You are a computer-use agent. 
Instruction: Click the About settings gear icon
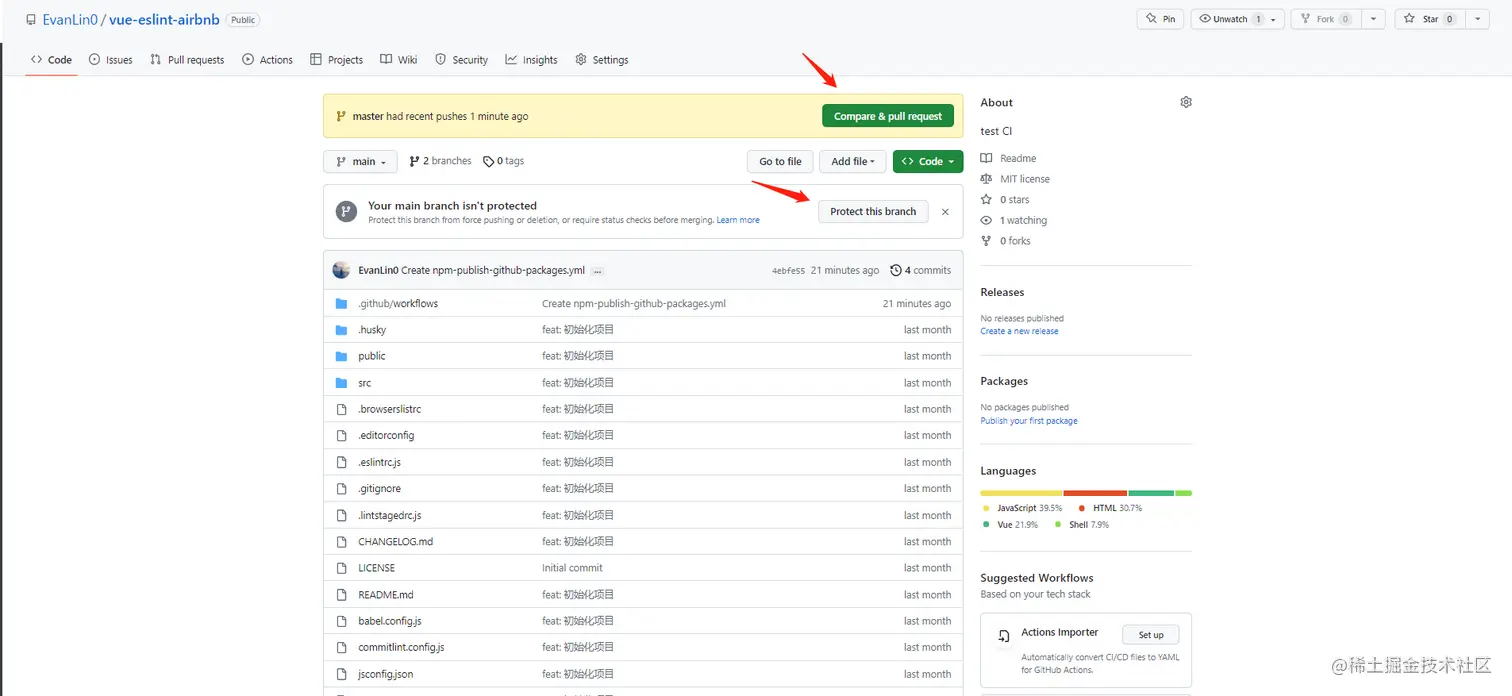coord(1186,102)
